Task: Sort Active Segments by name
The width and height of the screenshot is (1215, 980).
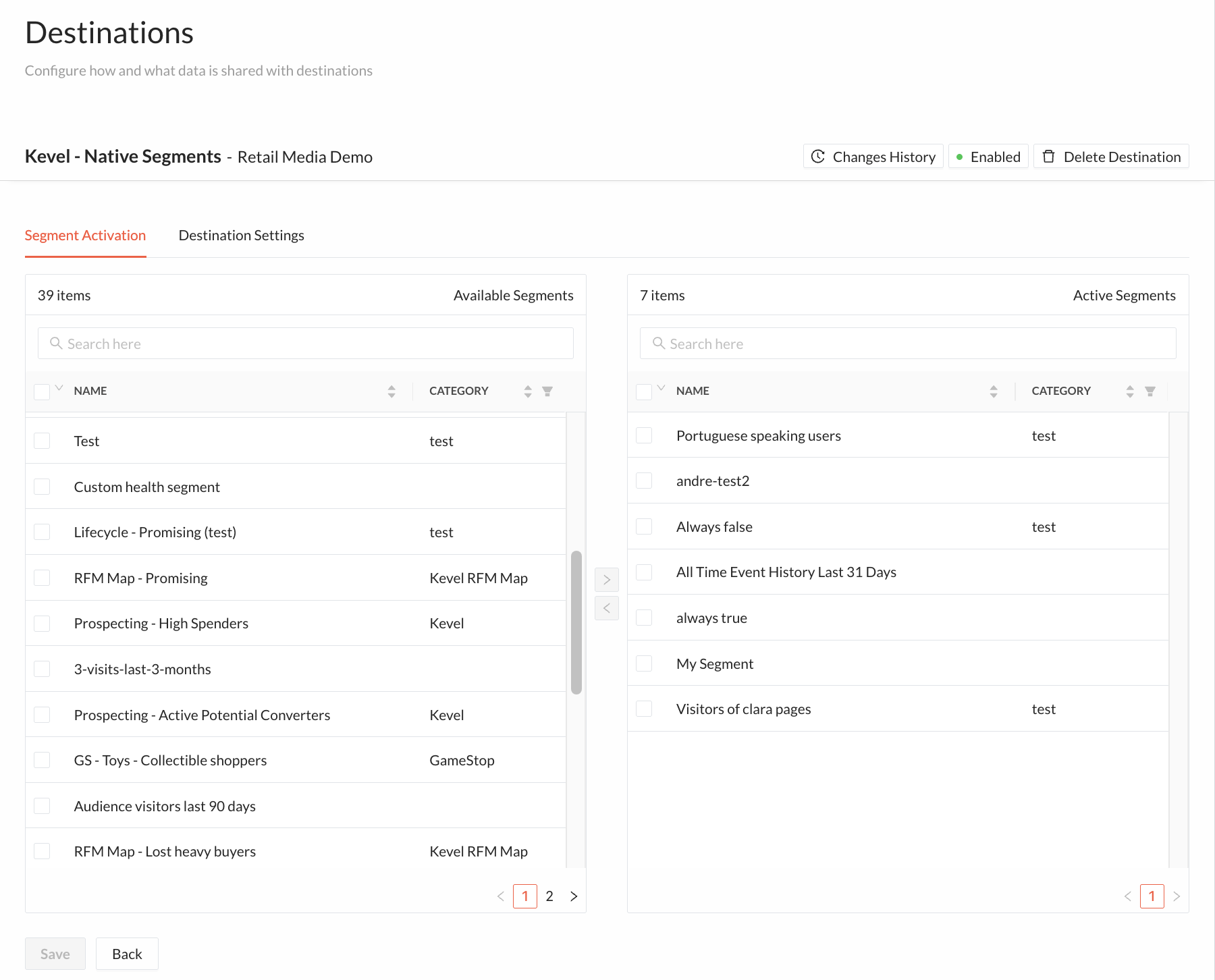Action: [994, 391]
